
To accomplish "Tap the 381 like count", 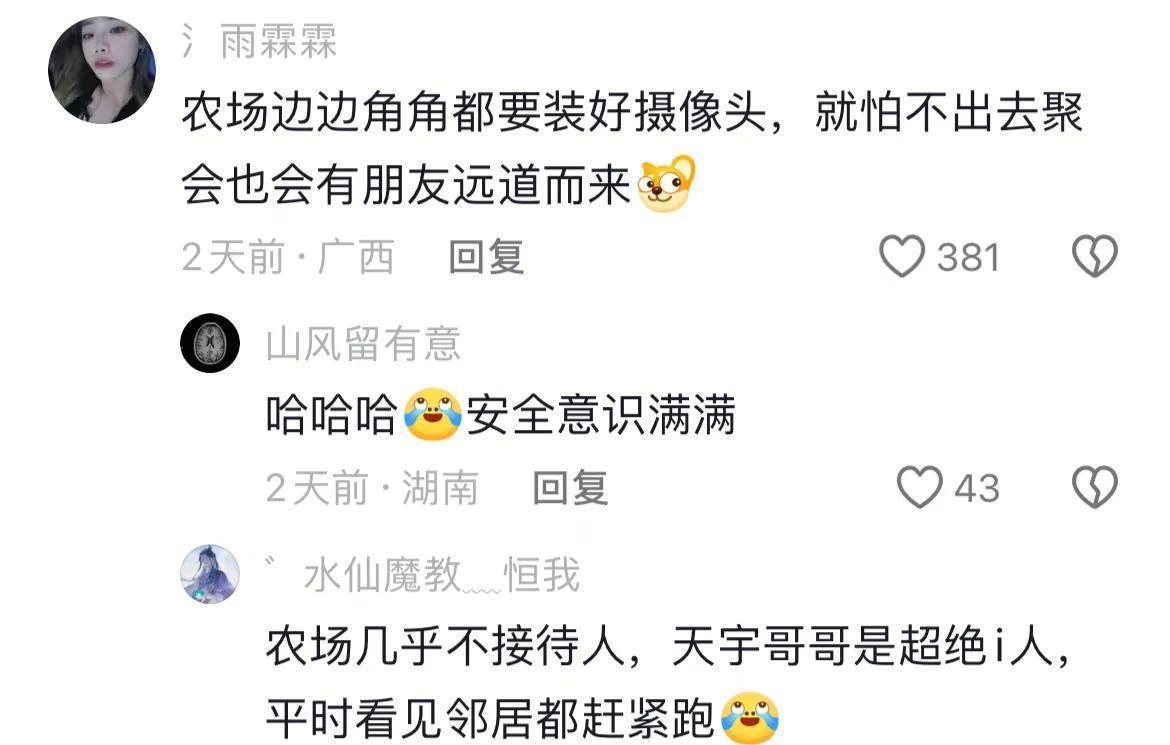I will pyautogui.click(x=968, y=258).
